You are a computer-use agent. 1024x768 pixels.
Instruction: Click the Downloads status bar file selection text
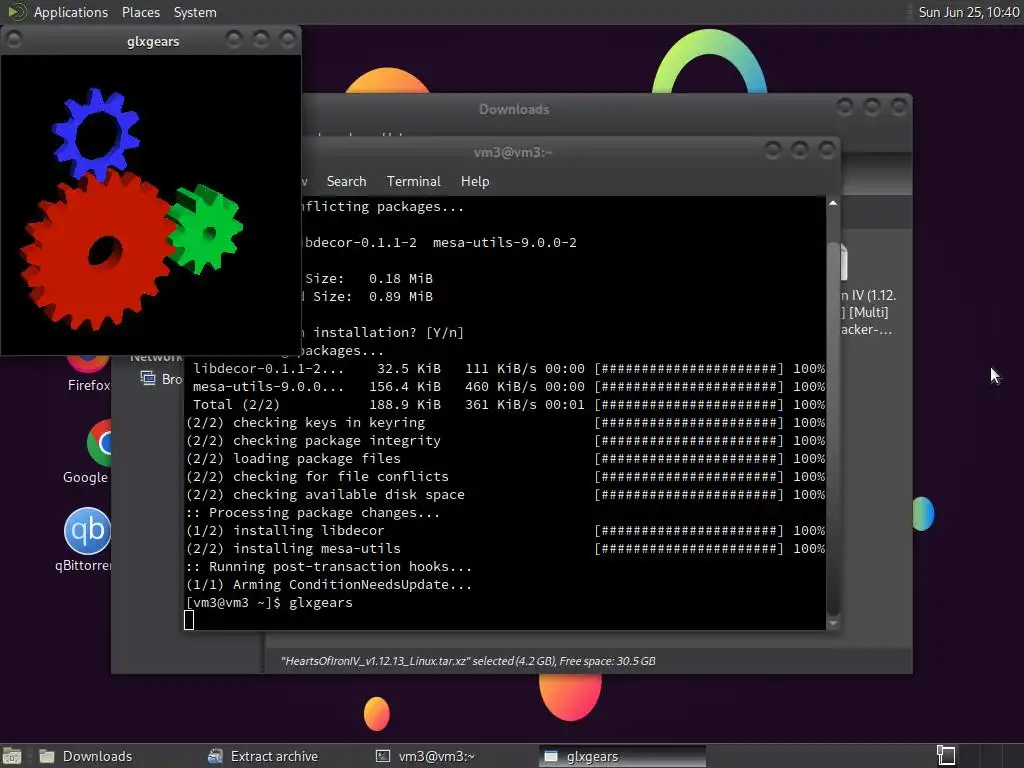(468, 661)
